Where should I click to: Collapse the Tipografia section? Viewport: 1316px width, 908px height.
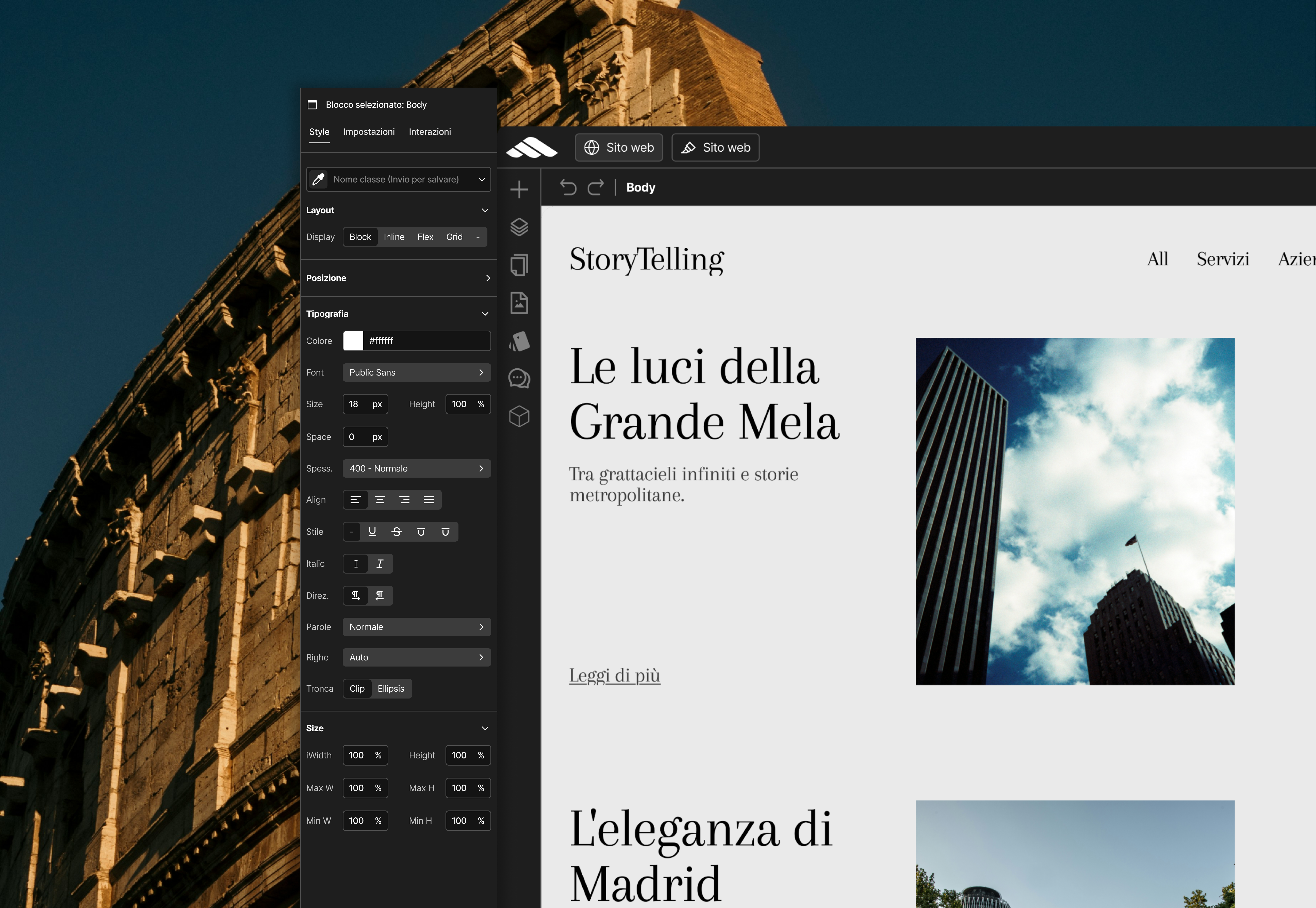(x=485, y=314)
